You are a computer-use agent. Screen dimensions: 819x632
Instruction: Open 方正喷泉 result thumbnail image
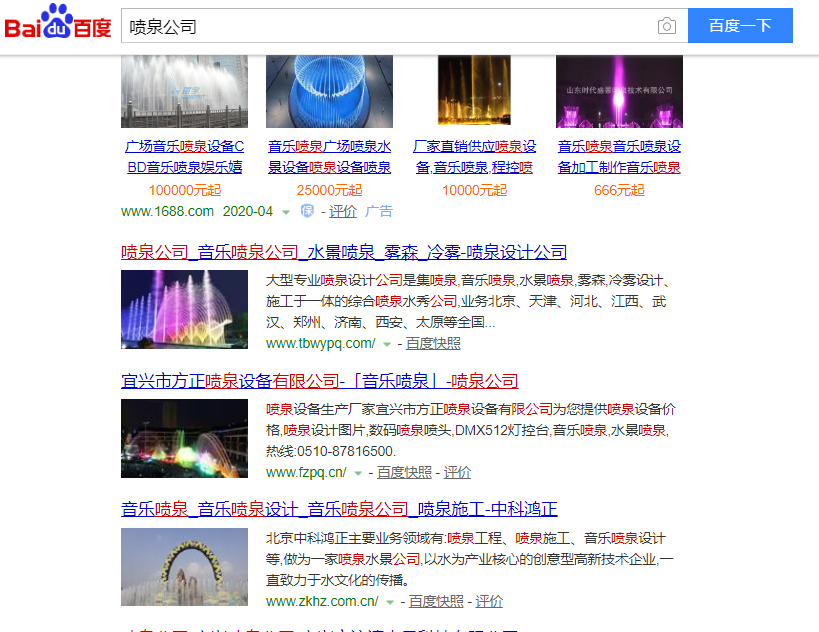pos(184,438)
